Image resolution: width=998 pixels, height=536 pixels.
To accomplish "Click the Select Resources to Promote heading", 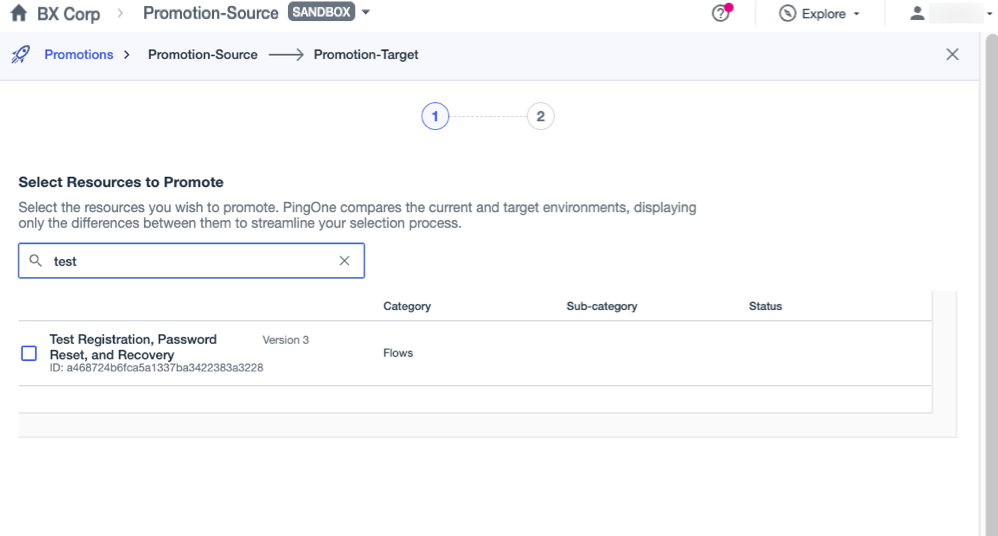I will point(121,182).
